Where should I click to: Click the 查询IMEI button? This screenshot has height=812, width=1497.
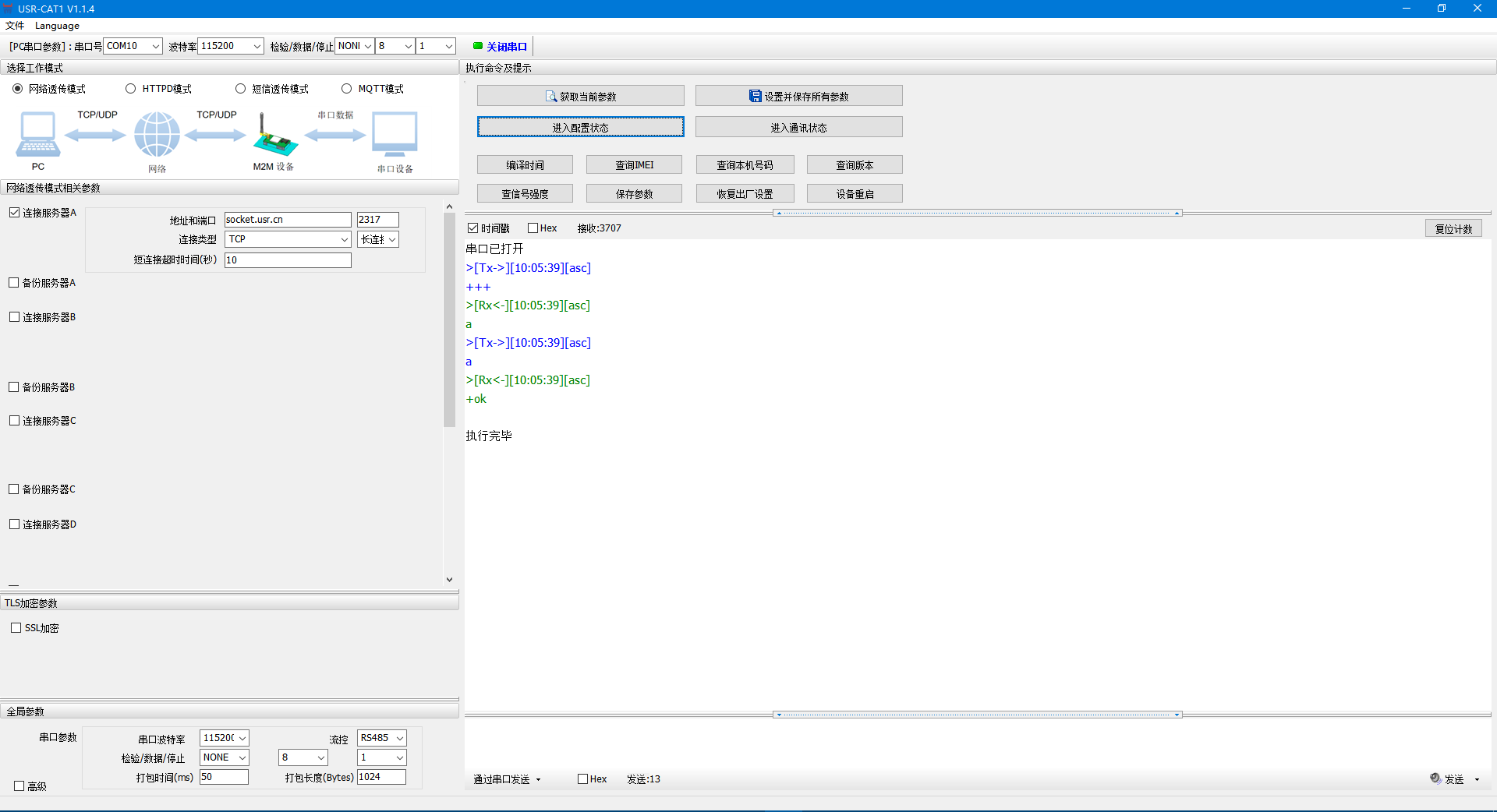point(634,165)
